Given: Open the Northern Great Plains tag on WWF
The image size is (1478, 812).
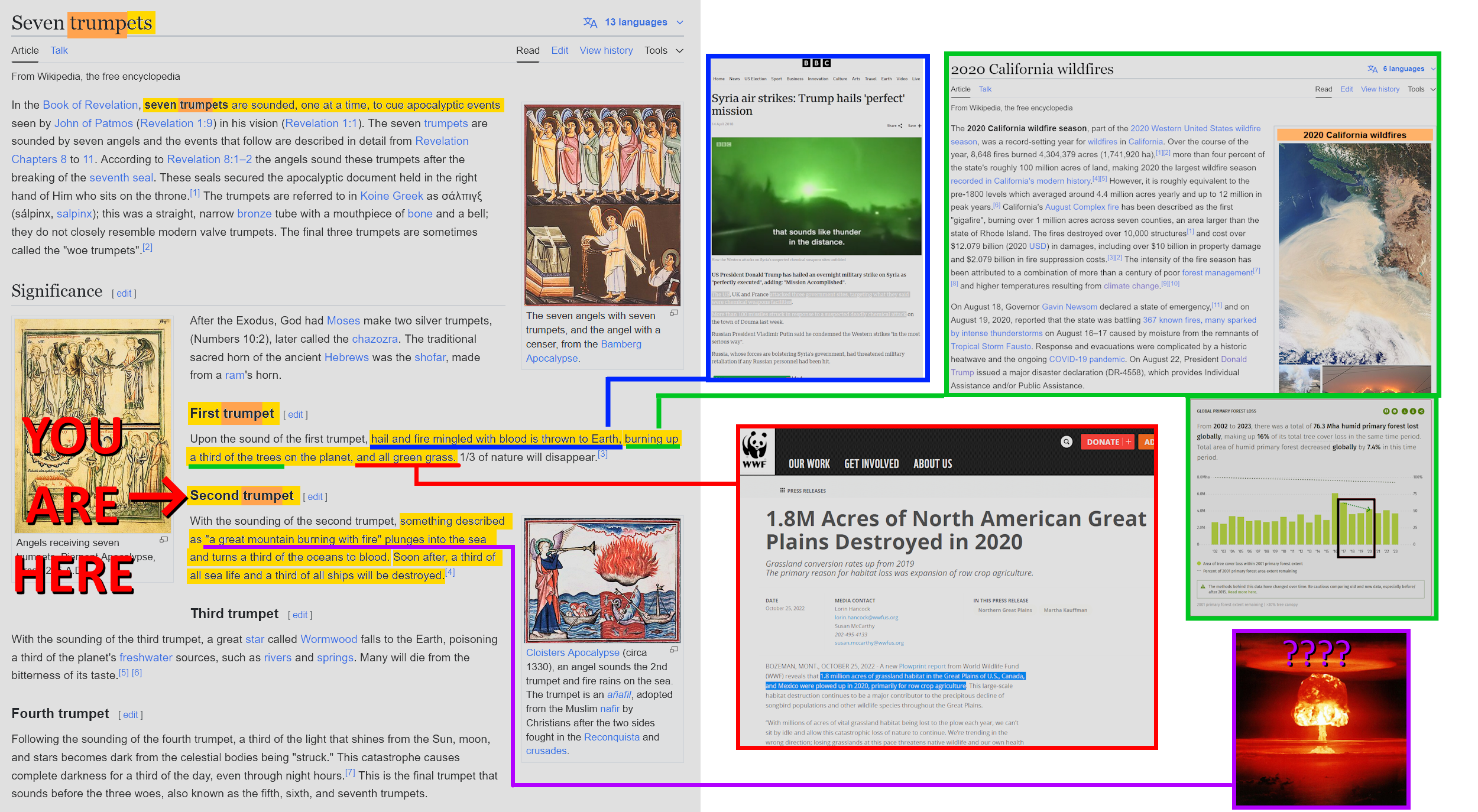Looking at the screenshot, I should click(x=1005, y=610).
